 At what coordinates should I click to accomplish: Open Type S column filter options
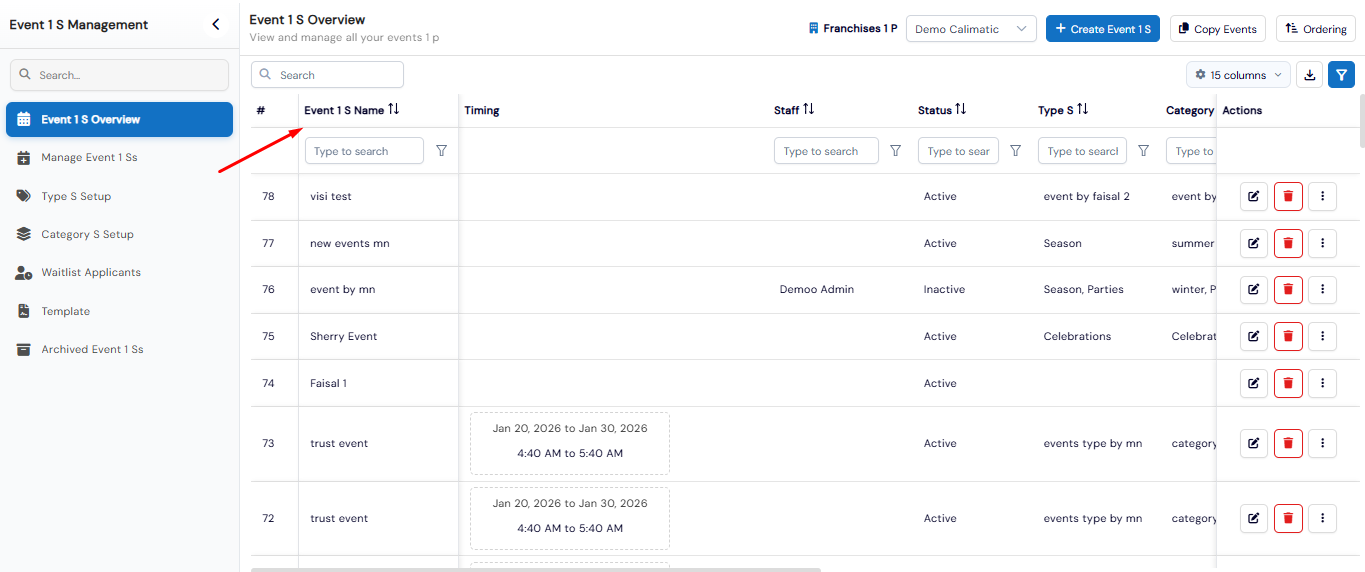1143,151
